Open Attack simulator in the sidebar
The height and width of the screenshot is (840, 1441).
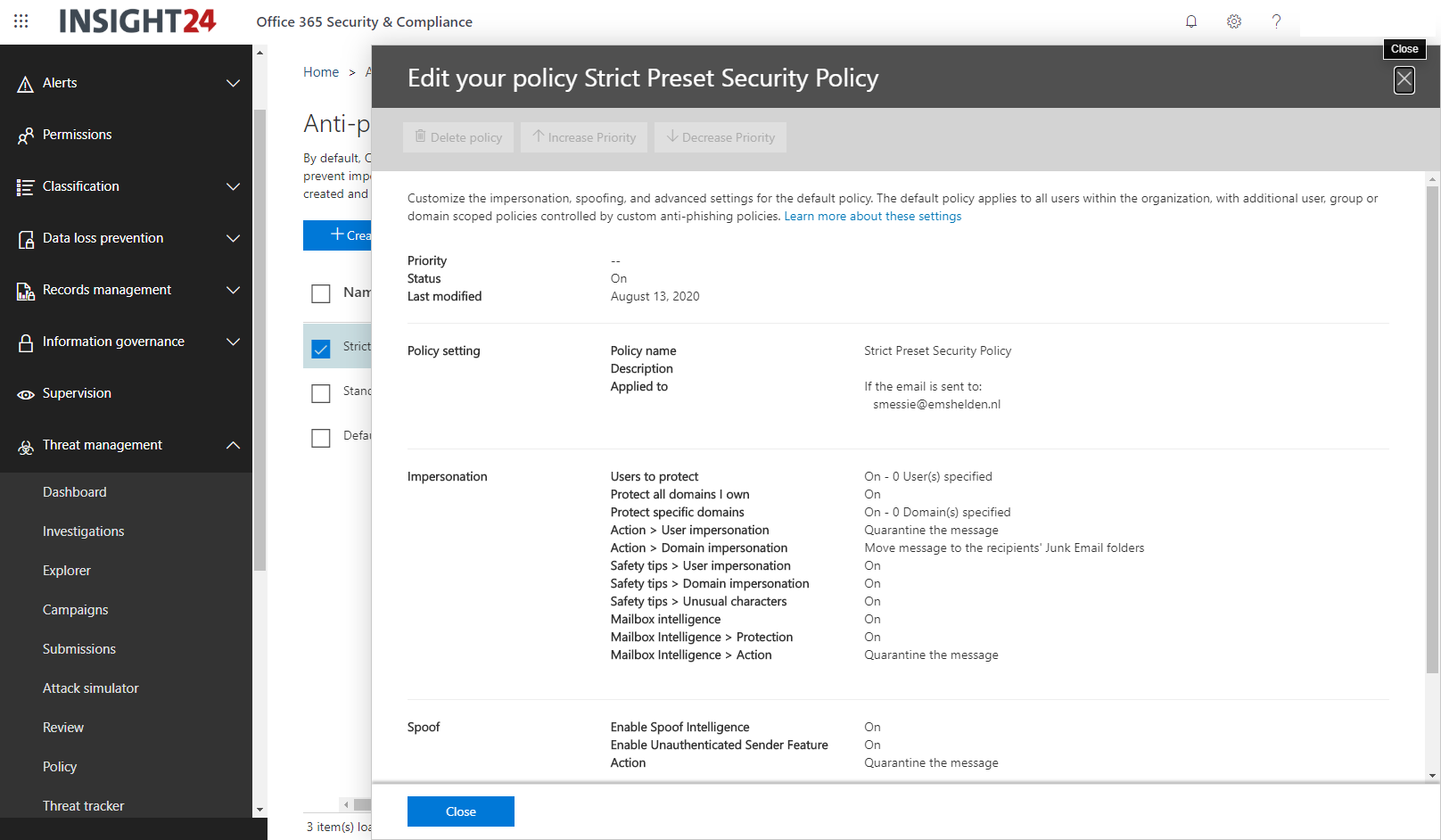(91, 688)
